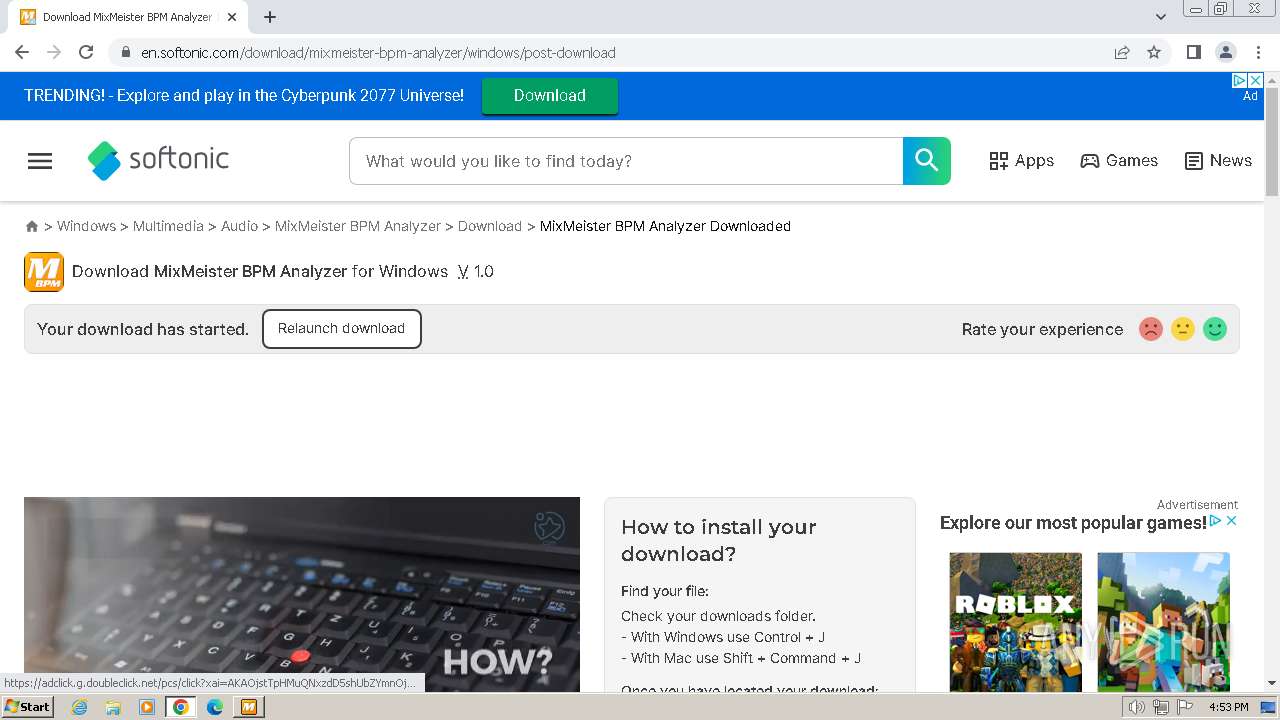Go to Audio breadcrumb
This screenshot has height=720, width=1280.
(239, 226)
